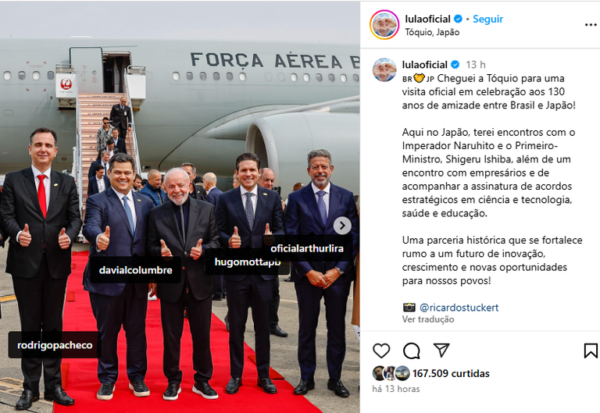
Task: Open the @ricardostuckert mention link
Action: [459, 307]
